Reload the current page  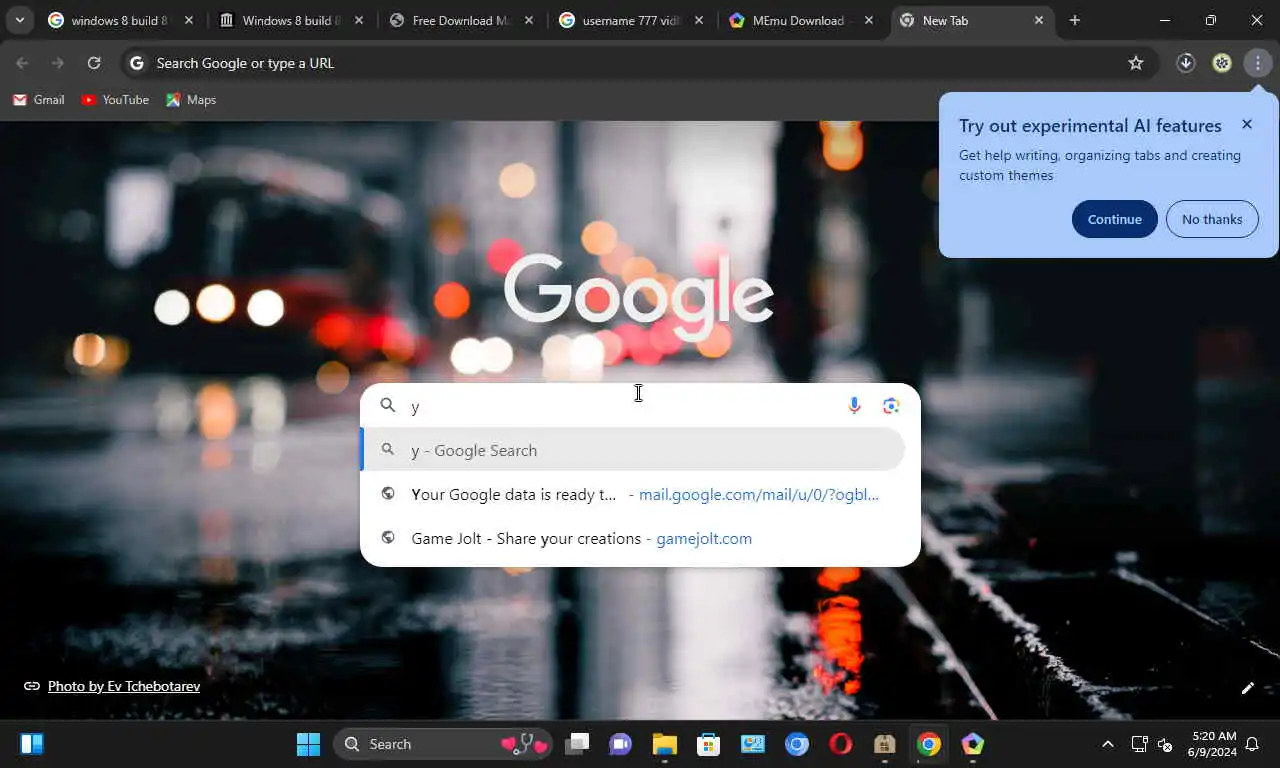(94, 63)
